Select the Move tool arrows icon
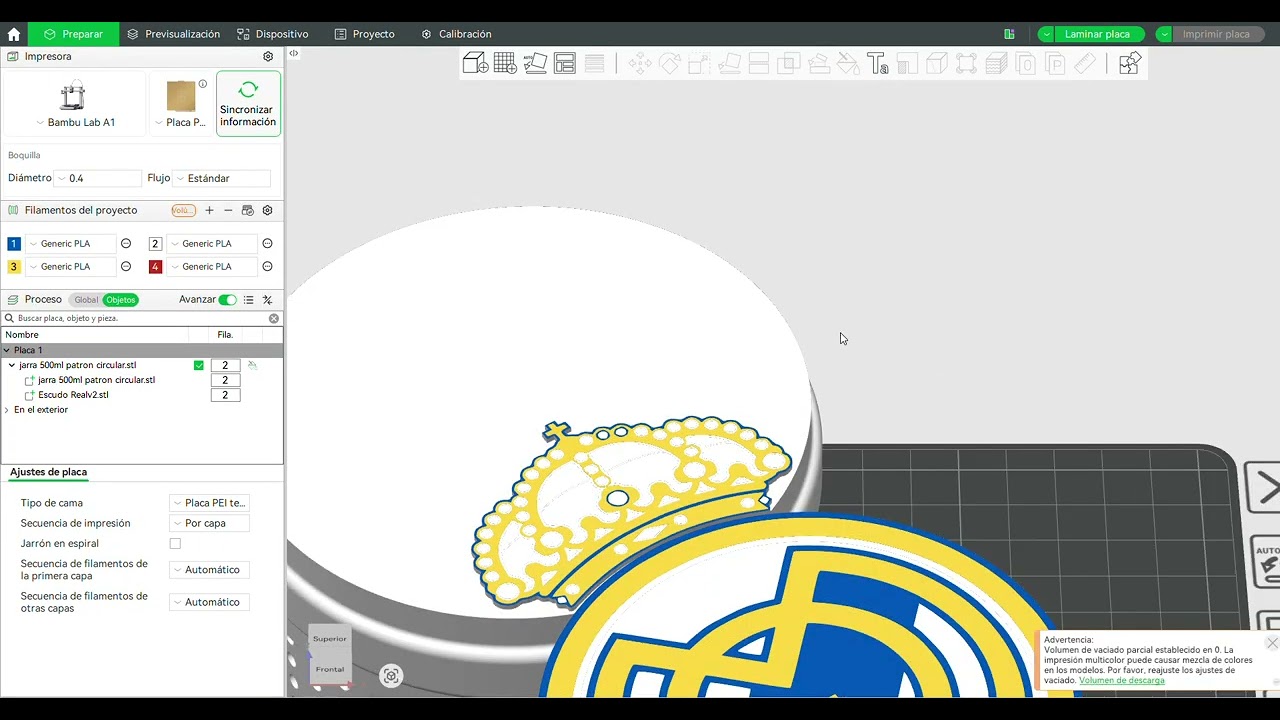Image resolution: width=1280 pixels, height=720 pixels. 640,64
